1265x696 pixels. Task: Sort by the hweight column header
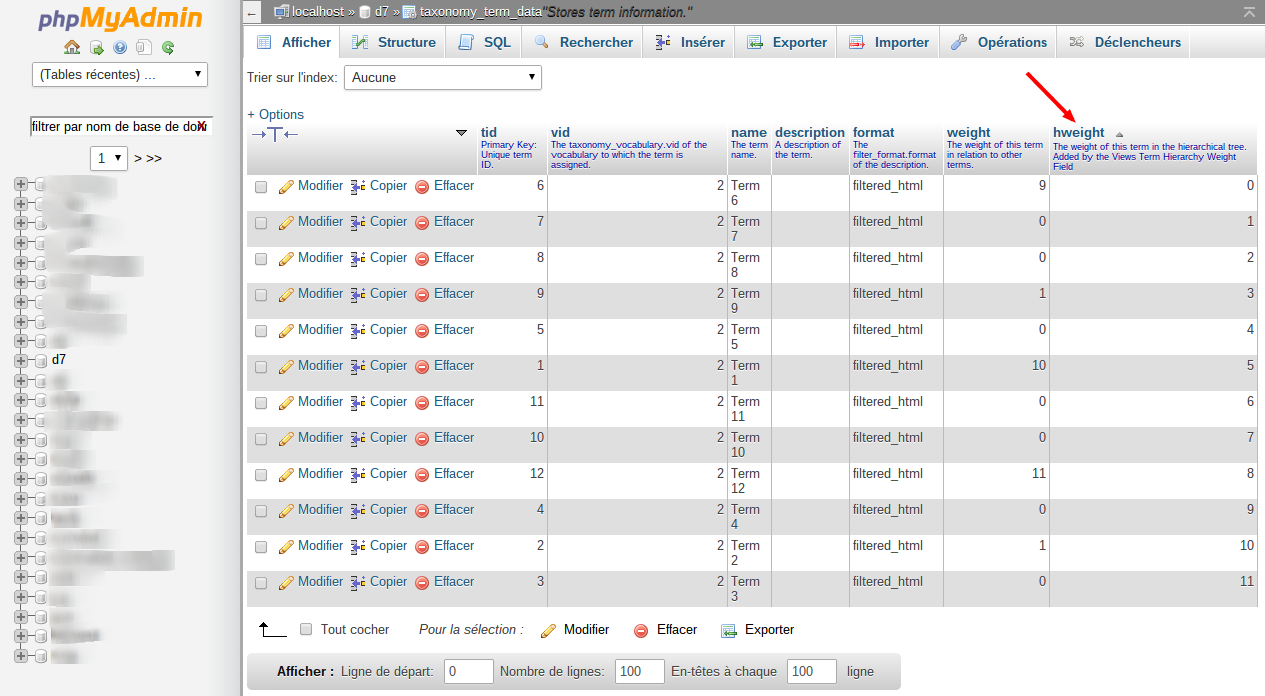1078,132
